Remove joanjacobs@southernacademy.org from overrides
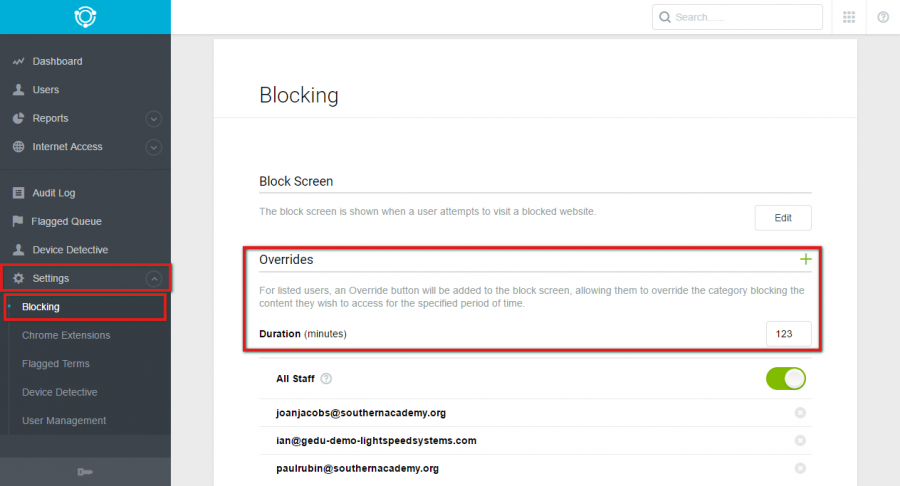Viewport: 900px width, 486px height. click(x=800, y=413)
